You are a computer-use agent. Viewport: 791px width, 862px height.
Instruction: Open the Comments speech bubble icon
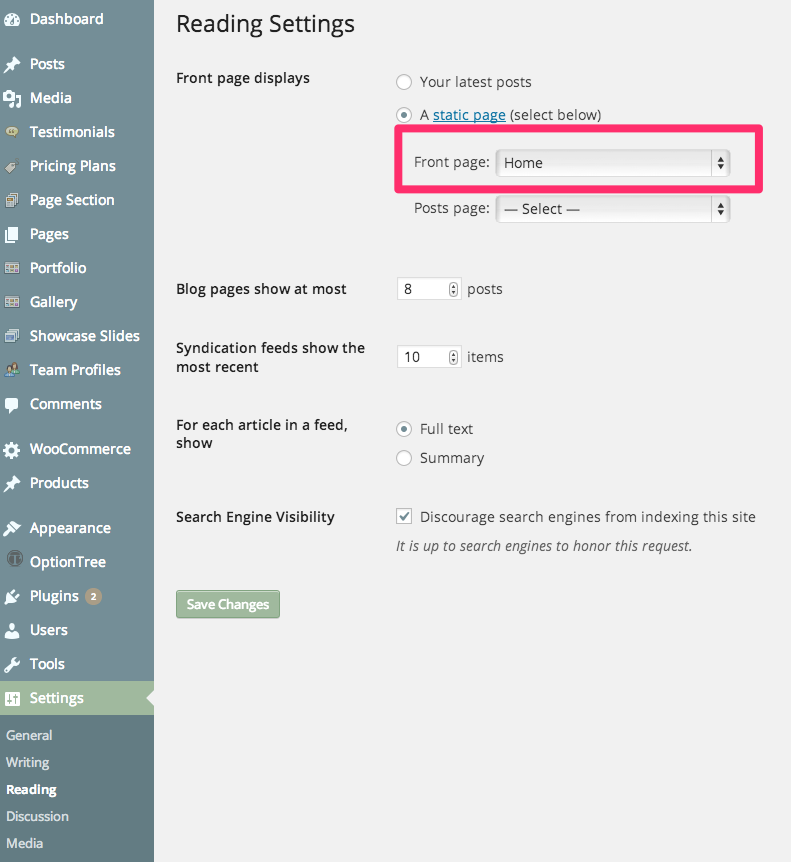tap(14, 404)
